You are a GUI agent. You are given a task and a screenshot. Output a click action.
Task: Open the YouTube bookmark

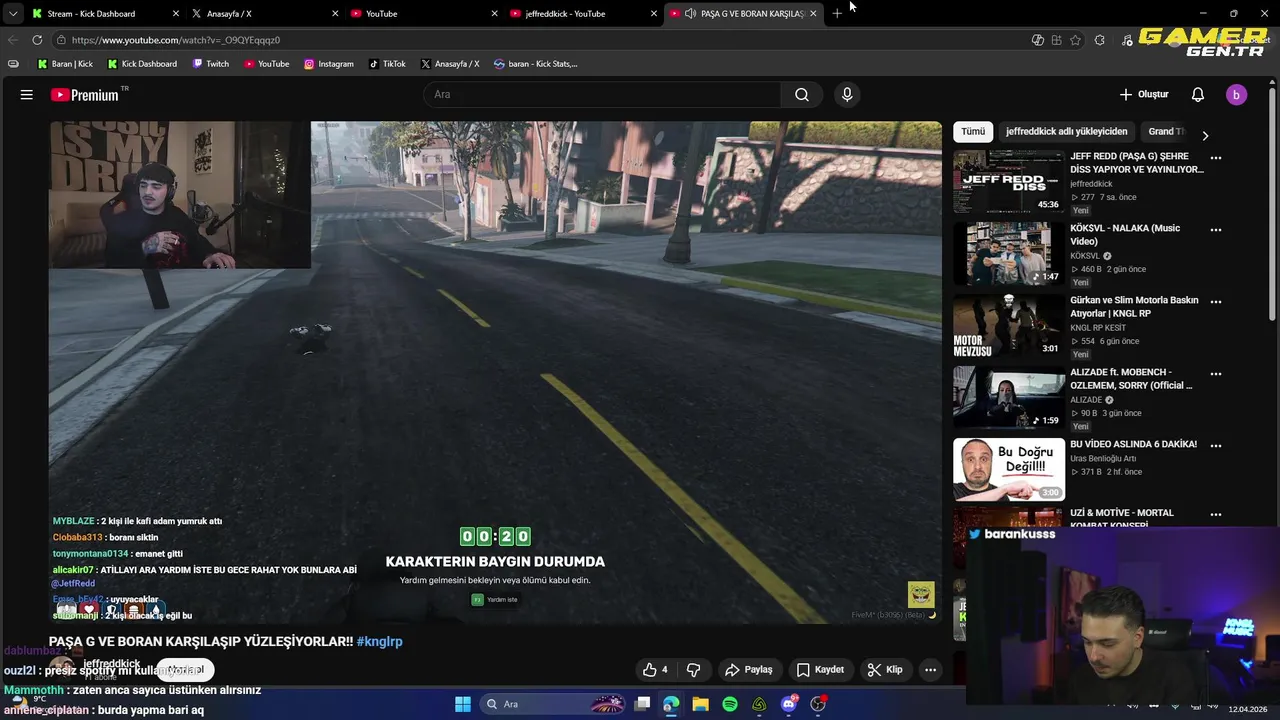[265, 64]
